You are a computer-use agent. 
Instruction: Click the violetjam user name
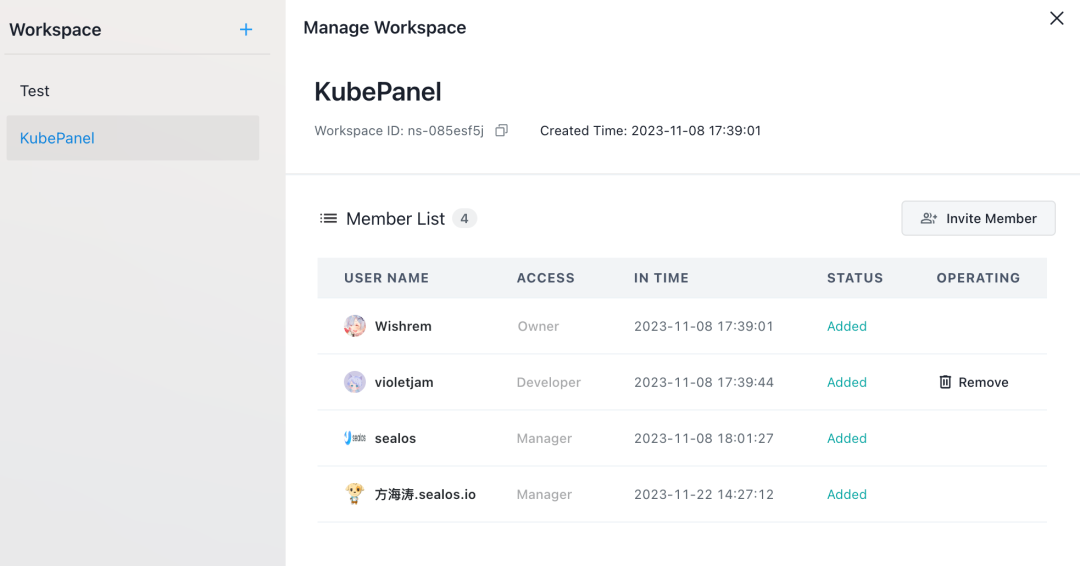[x=404, y=382]
